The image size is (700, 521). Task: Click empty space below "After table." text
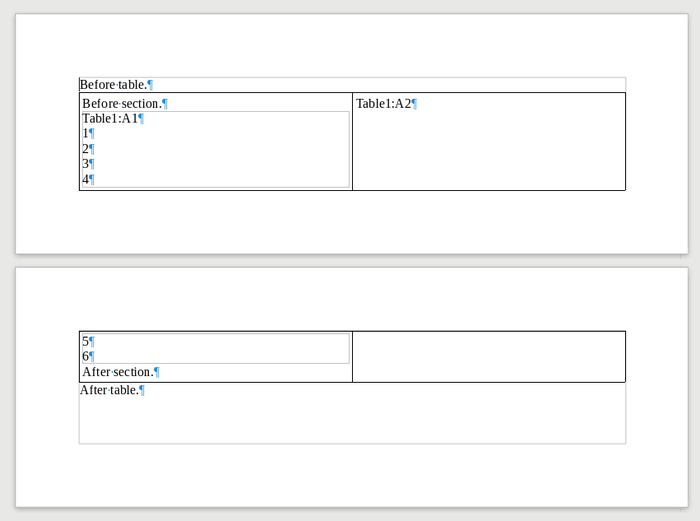point(350,422)
